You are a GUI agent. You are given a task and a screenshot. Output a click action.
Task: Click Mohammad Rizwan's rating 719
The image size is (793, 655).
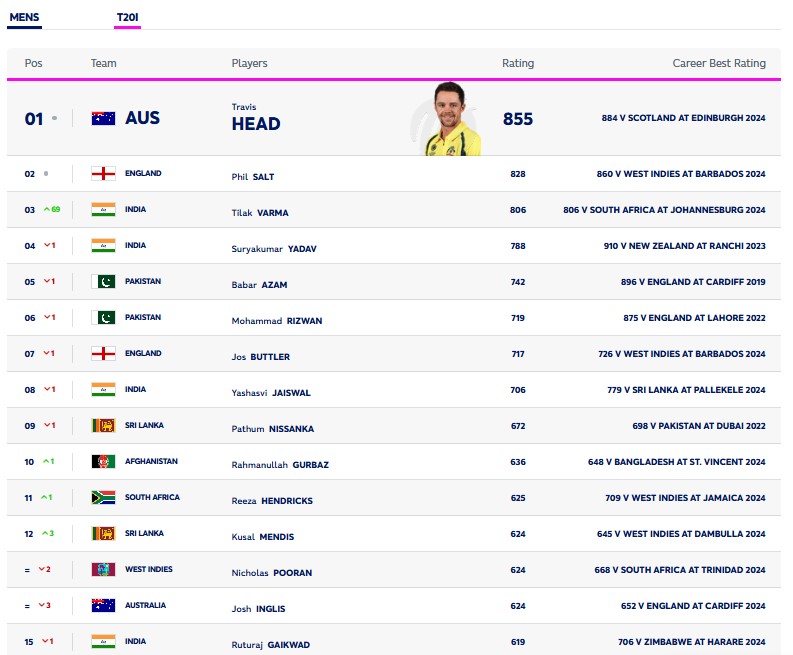pos(517,318)
